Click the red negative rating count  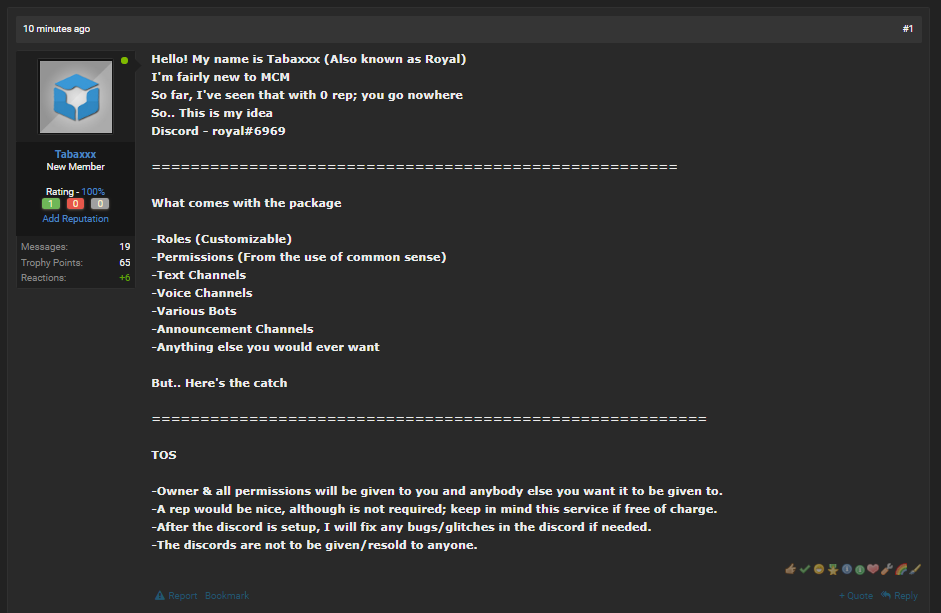[76, 204]
